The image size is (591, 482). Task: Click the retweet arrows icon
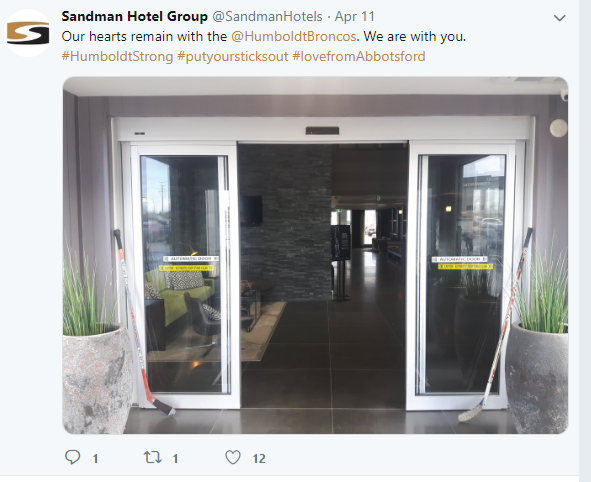coord(153,458)
